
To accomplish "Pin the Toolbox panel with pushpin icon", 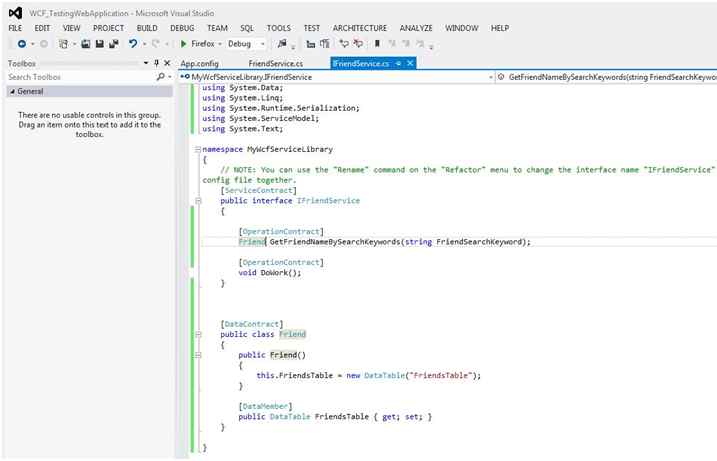I will pyautogui.click(x=156, y=63).
